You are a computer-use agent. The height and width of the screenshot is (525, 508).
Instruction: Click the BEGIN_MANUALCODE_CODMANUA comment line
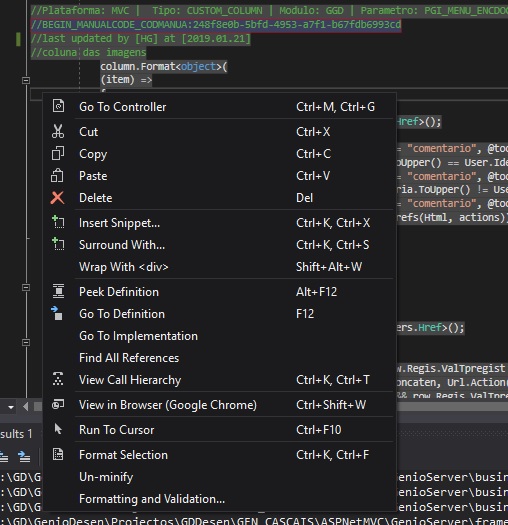216,25
